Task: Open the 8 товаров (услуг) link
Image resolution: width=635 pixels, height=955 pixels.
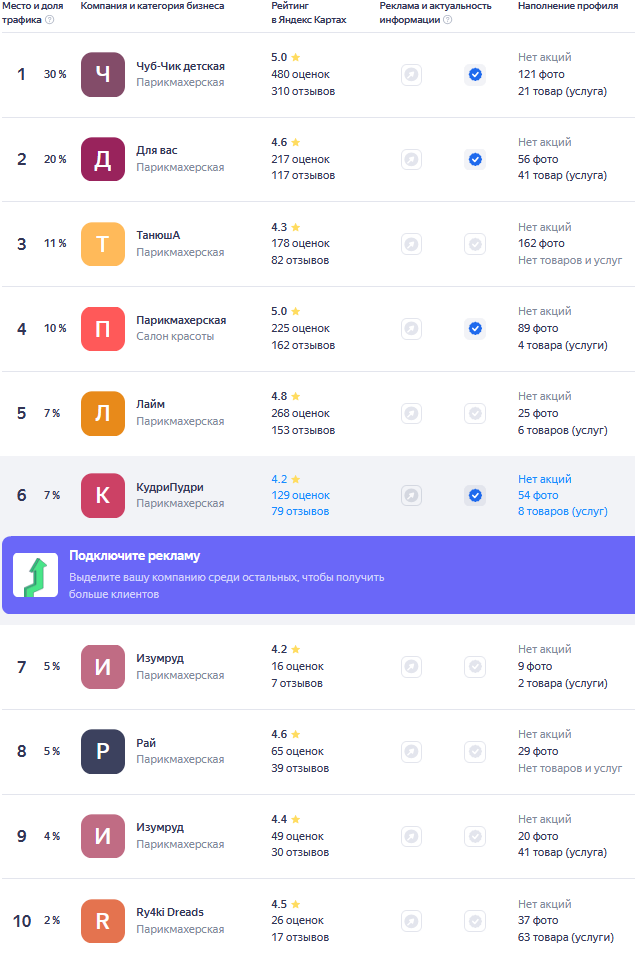Action: [x=563, y=511]
